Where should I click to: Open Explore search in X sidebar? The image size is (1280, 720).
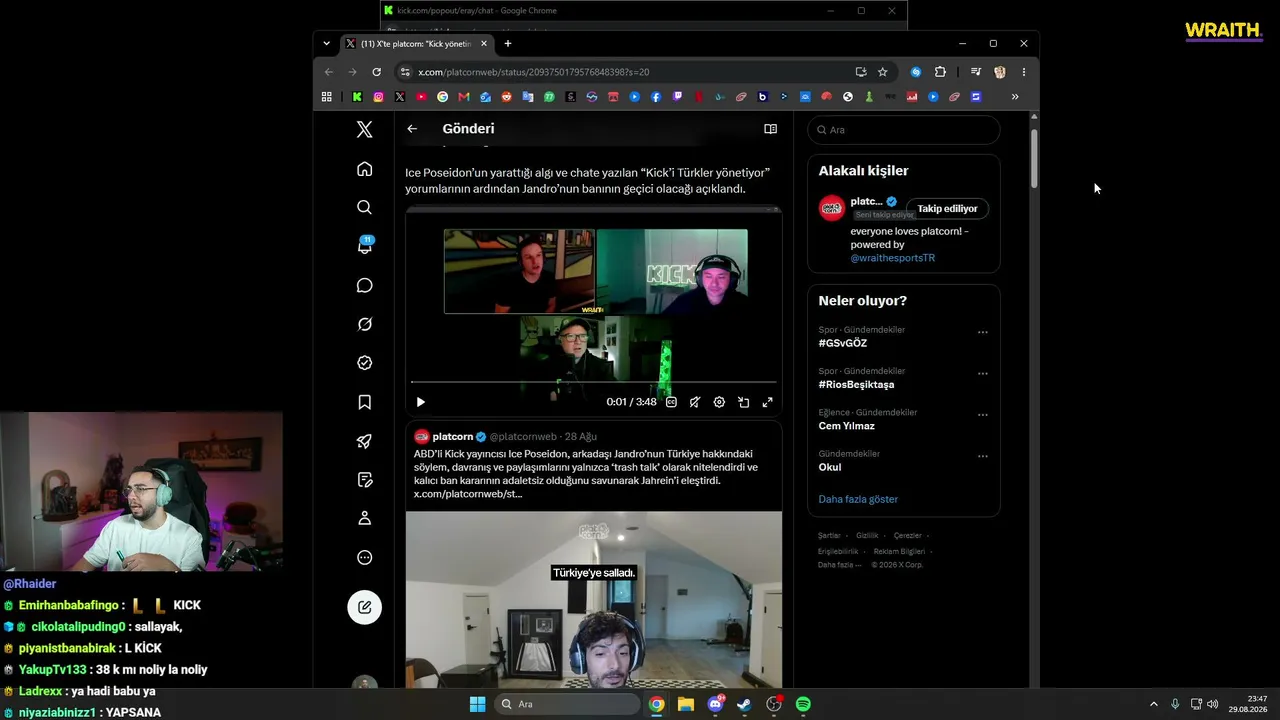(364, 207)
